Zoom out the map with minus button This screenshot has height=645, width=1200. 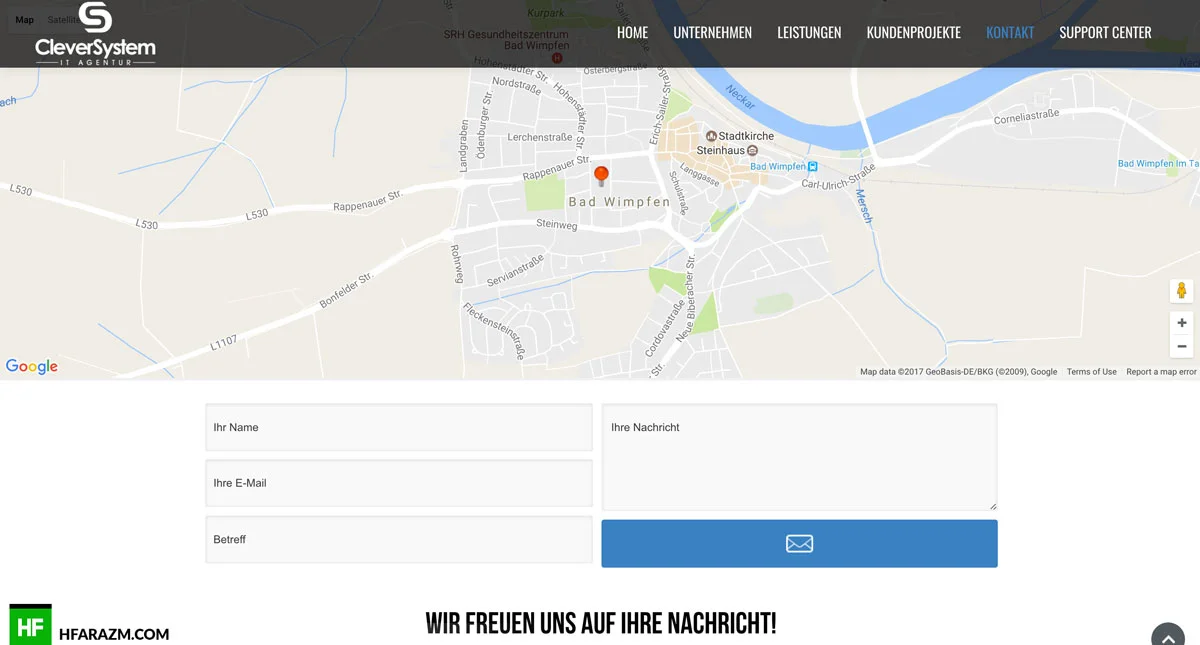[1182, 346]
